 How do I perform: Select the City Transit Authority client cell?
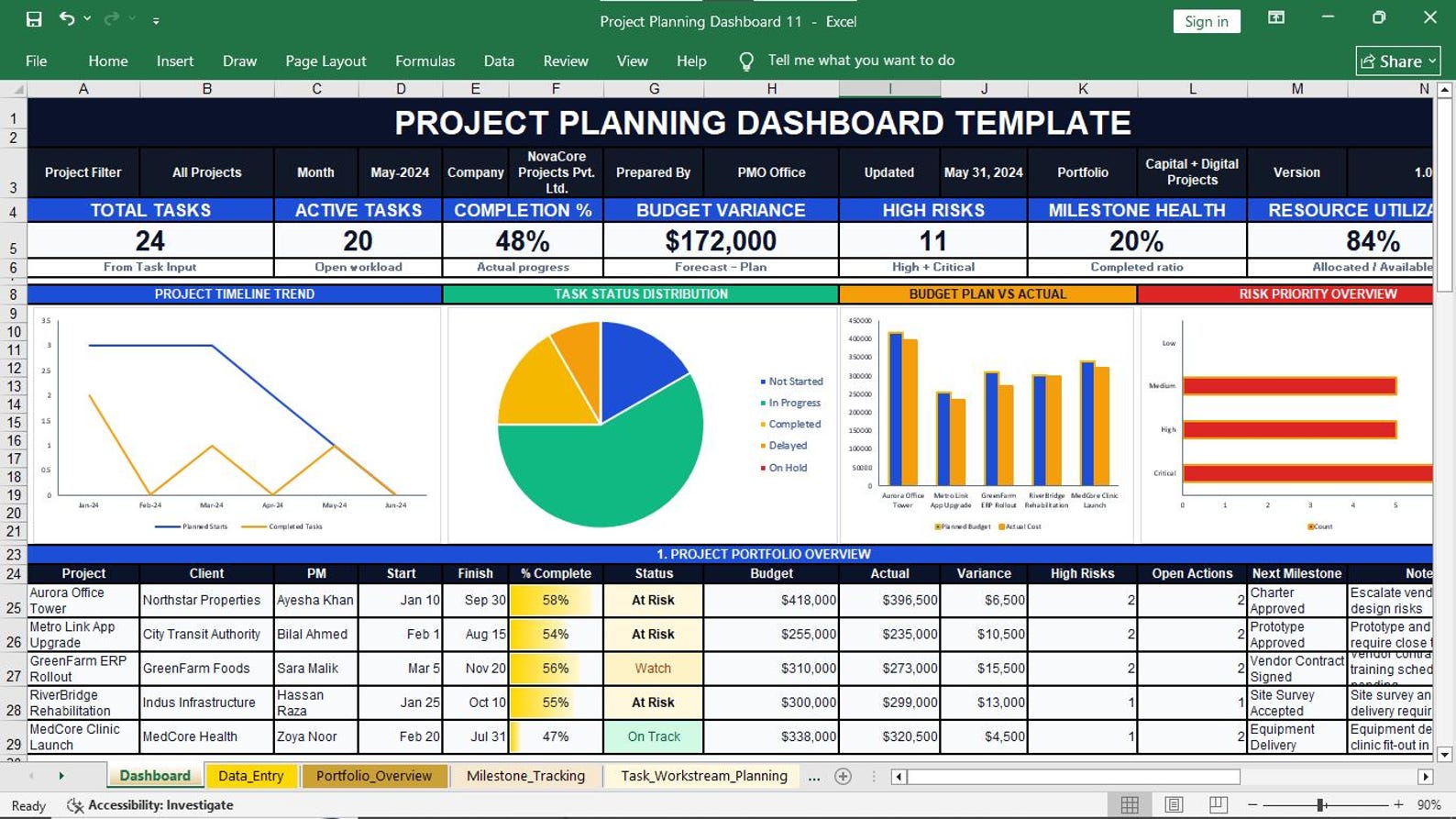[x=207, y=635]
